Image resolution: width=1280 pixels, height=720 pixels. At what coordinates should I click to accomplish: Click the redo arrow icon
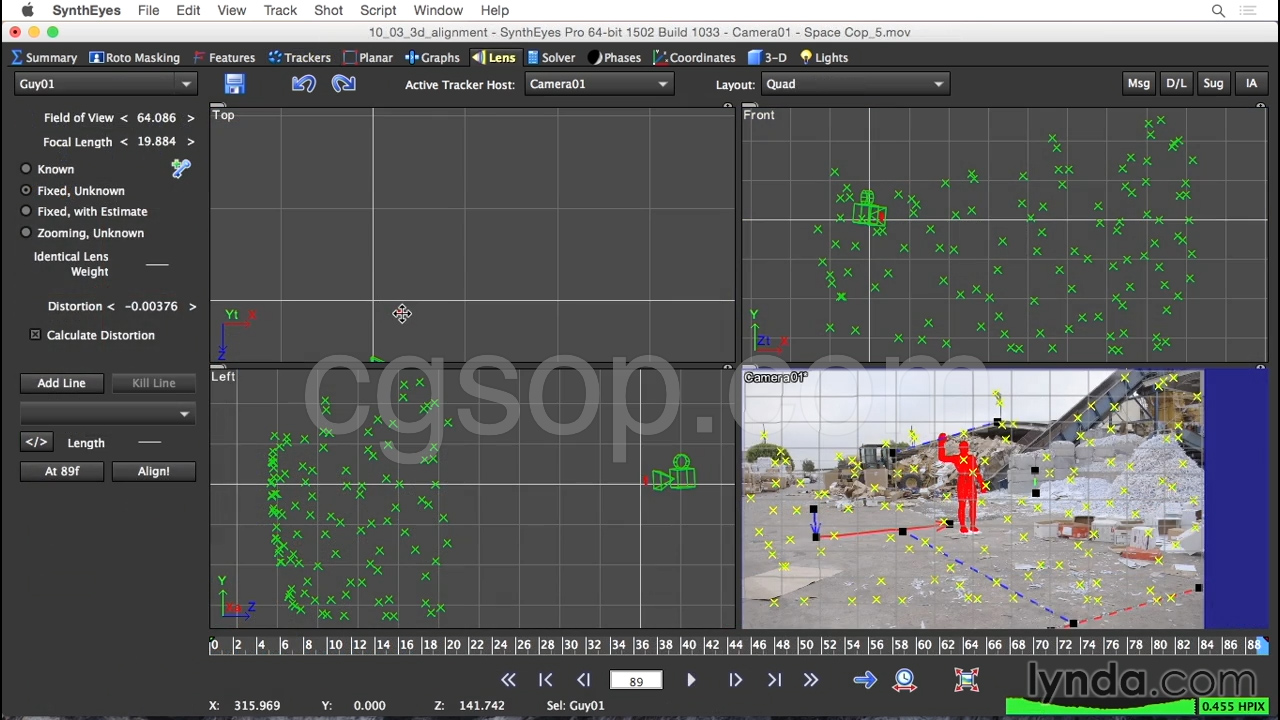click(344, 84)
